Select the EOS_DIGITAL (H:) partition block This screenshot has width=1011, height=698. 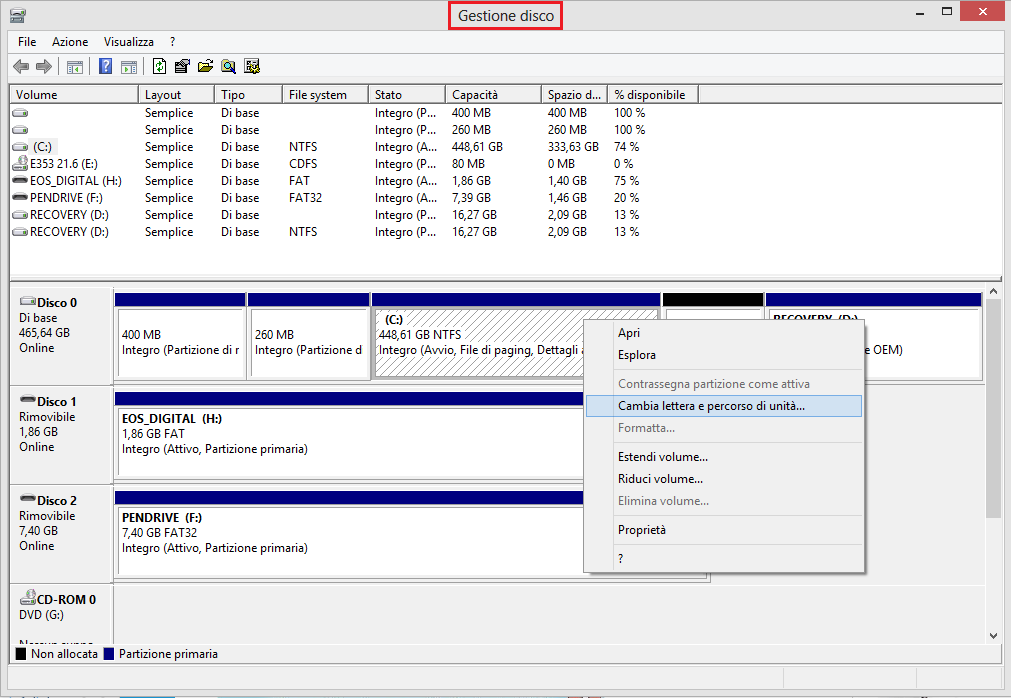[x=350, y=440]
